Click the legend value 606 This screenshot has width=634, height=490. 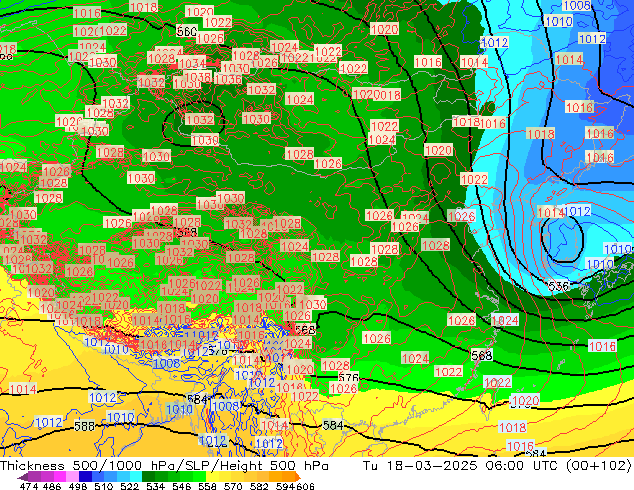305,486
